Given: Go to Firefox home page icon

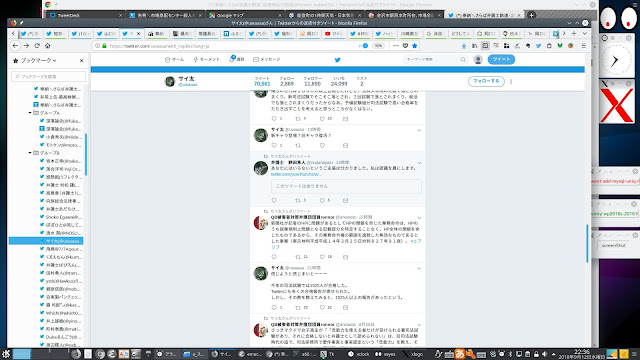Looking at the screenshot, I should click(x=47, y=46).
